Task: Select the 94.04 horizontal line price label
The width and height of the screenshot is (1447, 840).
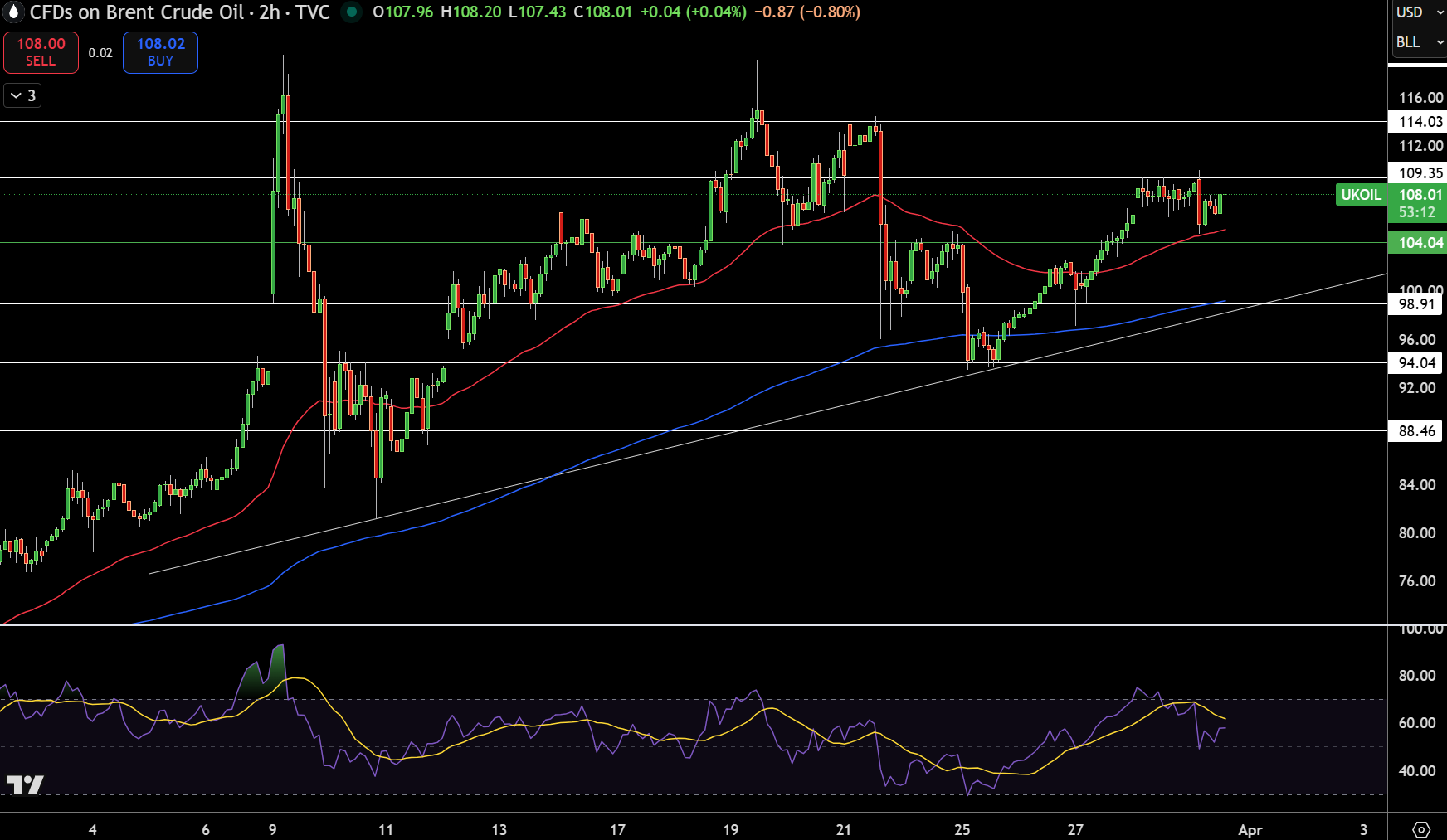Action: point(1416,363)
